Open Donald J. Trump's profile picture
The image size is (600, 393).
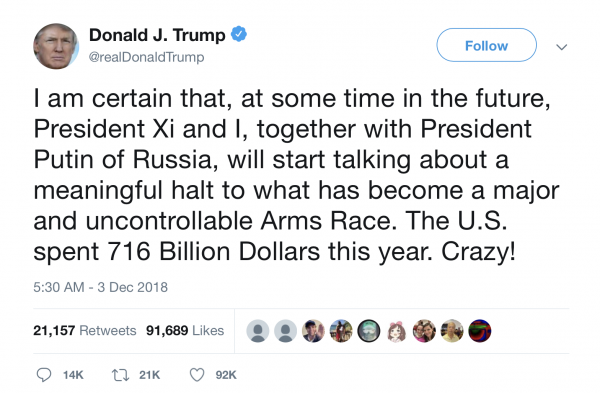(56, 46)
